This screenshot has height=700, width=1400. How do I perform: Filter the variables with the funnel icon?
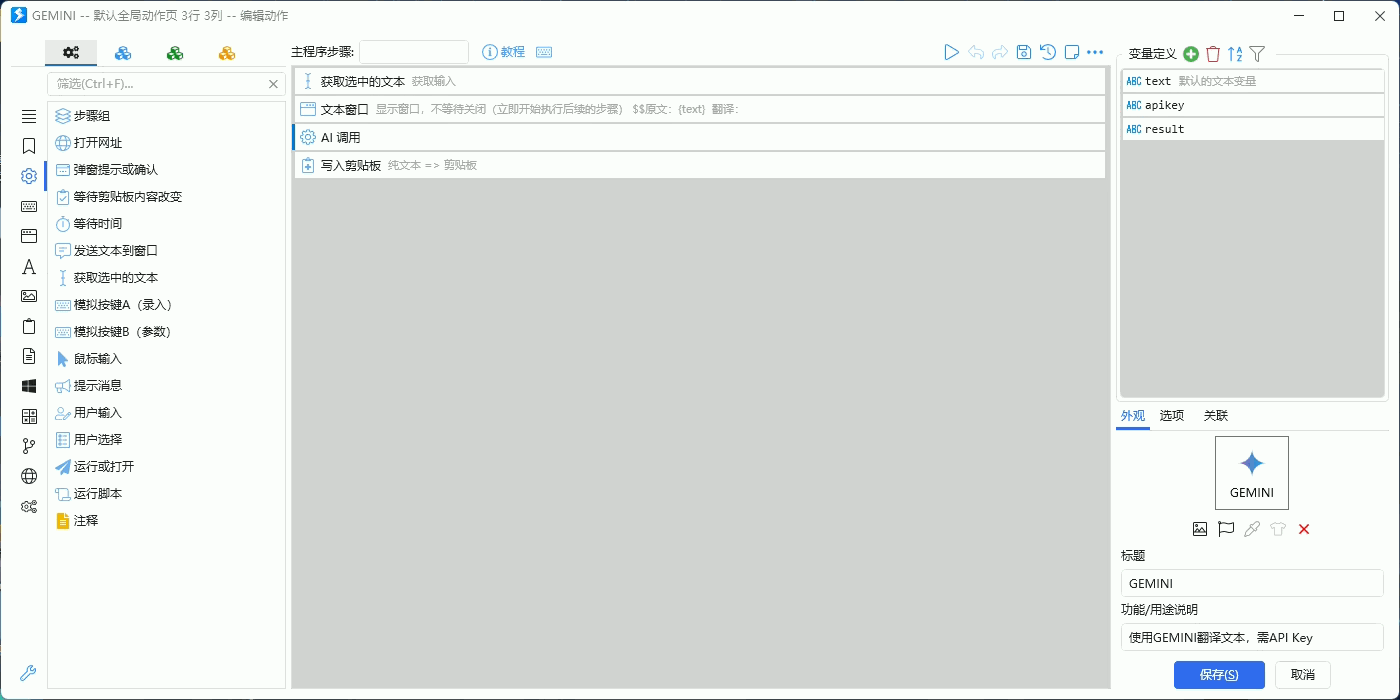[1258, 54]
